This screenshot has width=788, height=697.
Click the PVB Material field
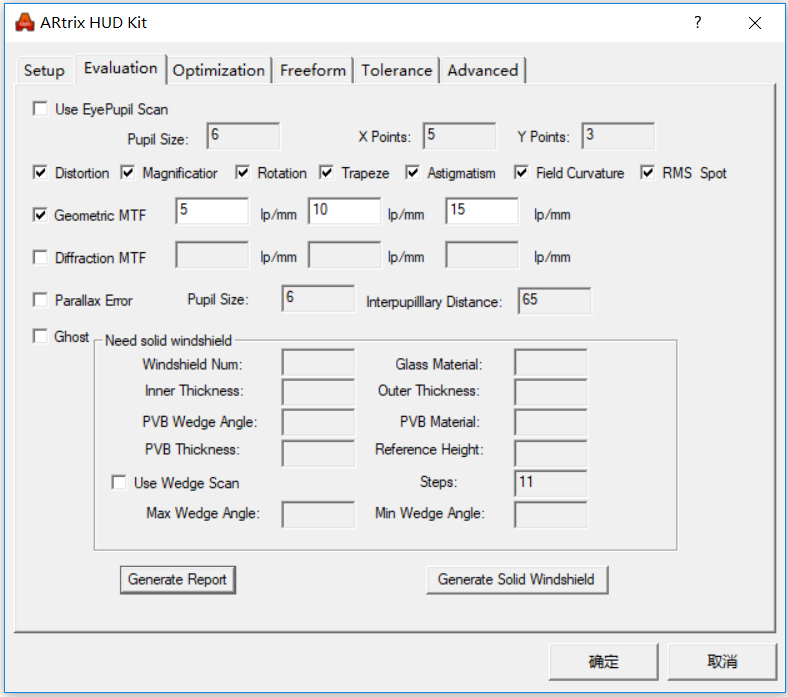pyautogui.click(x=551, y=423)
